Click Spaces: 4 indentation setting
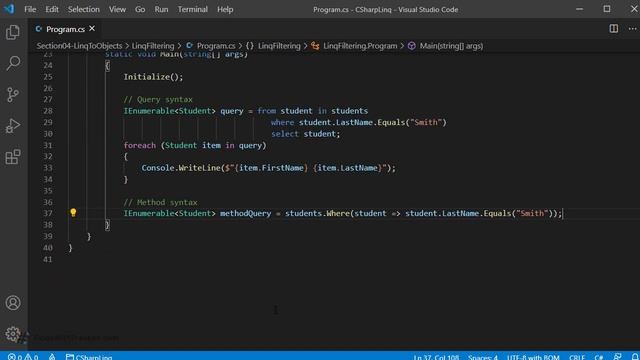 coord(483,357)
